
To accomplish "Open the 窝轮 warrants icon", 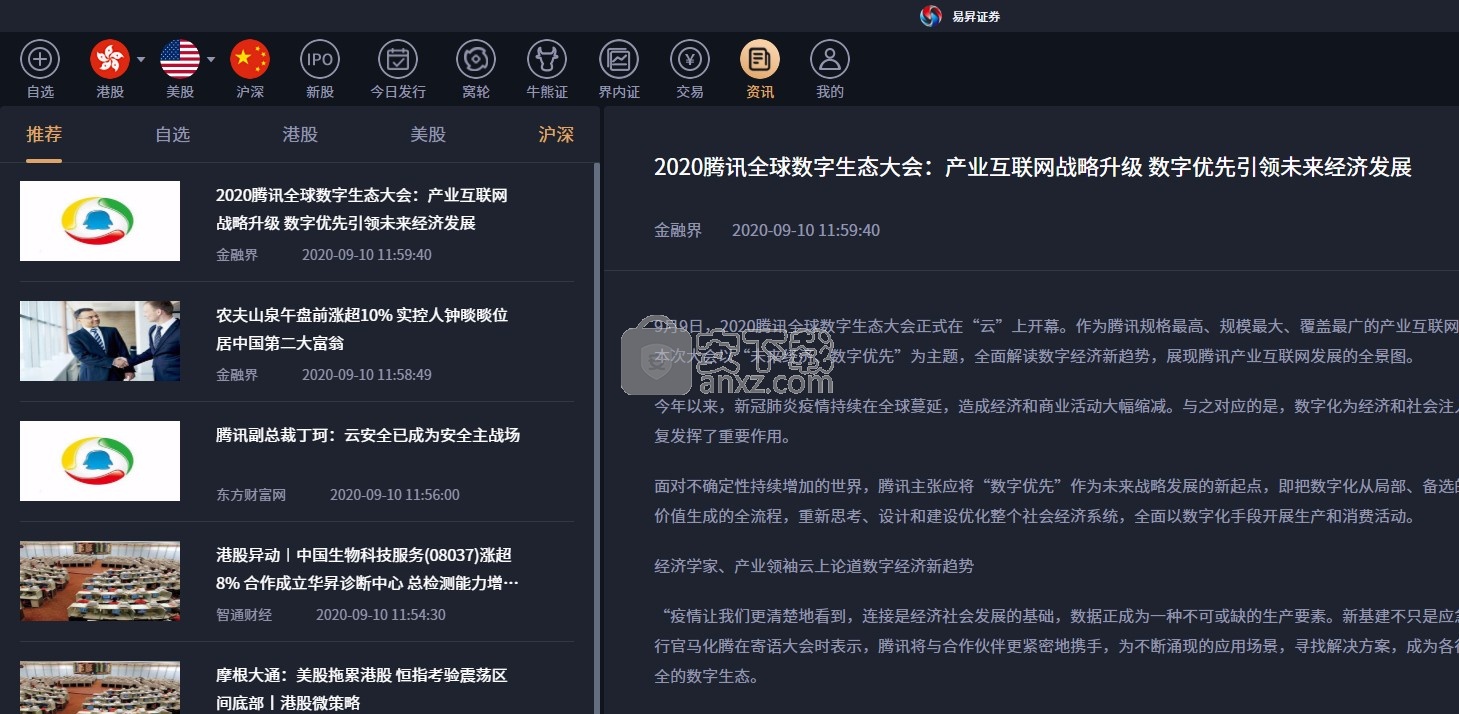I will 476,60.
